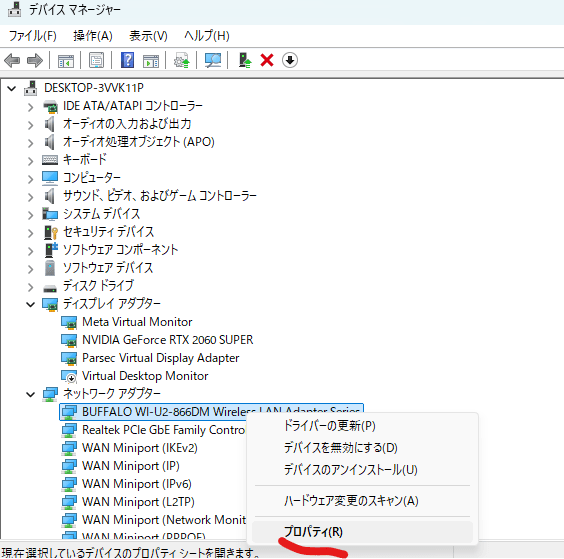Expand the コンピューター chevron

31,179
